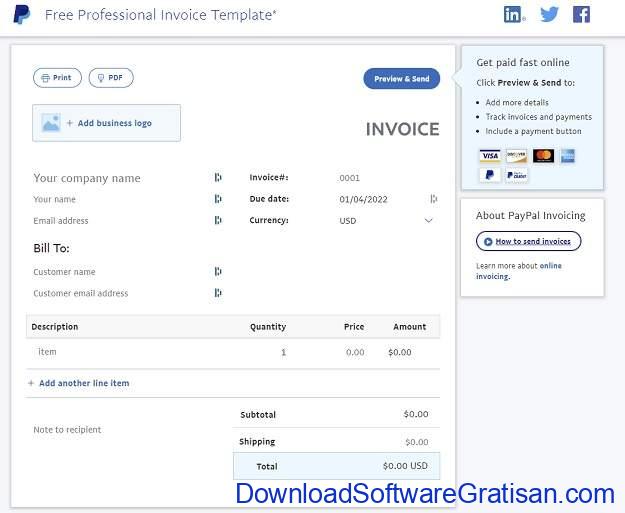Click How to send invoices button
The width and height of the screenshot is (625, 513).
click(x=528, y=241)
